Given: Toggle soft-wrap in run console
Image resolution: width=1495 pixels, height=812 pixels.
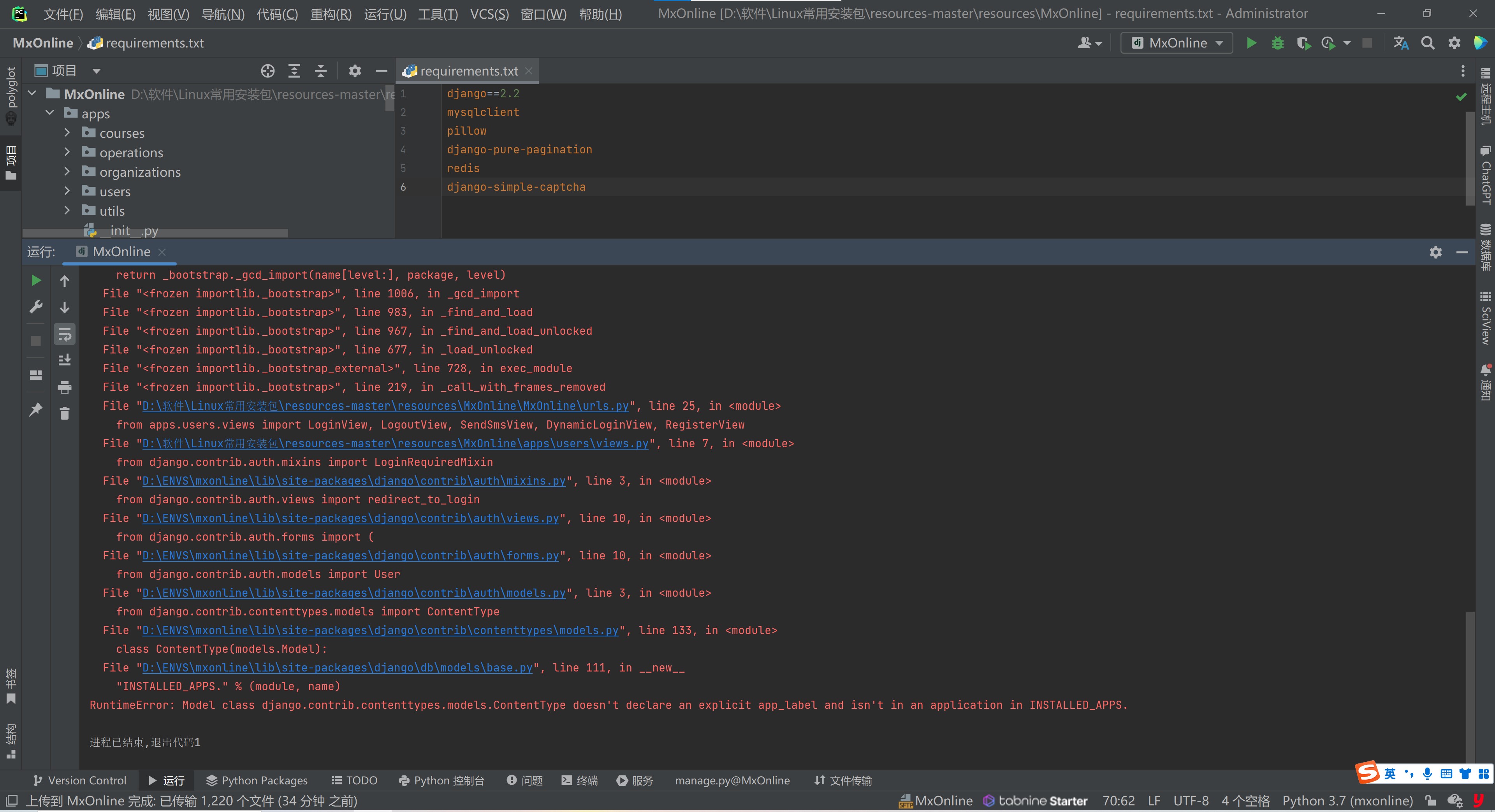Looking at the screenshot, I should click(x=64, y=334).
